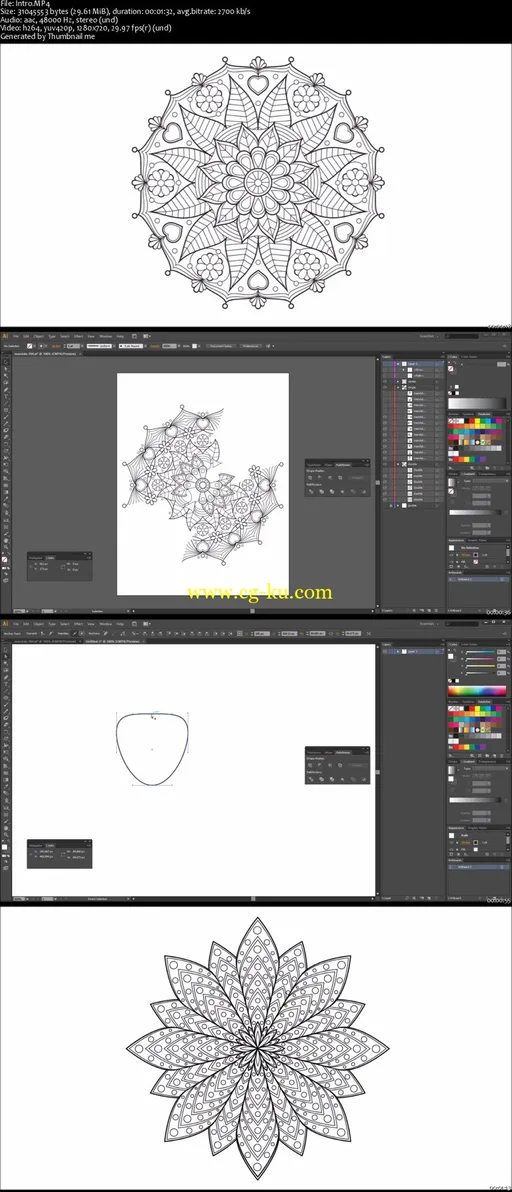The image size is (512, 1192).
Task: Switch to Untitled-2 document tab in petal-shape frame
Action: coord(114,642)
